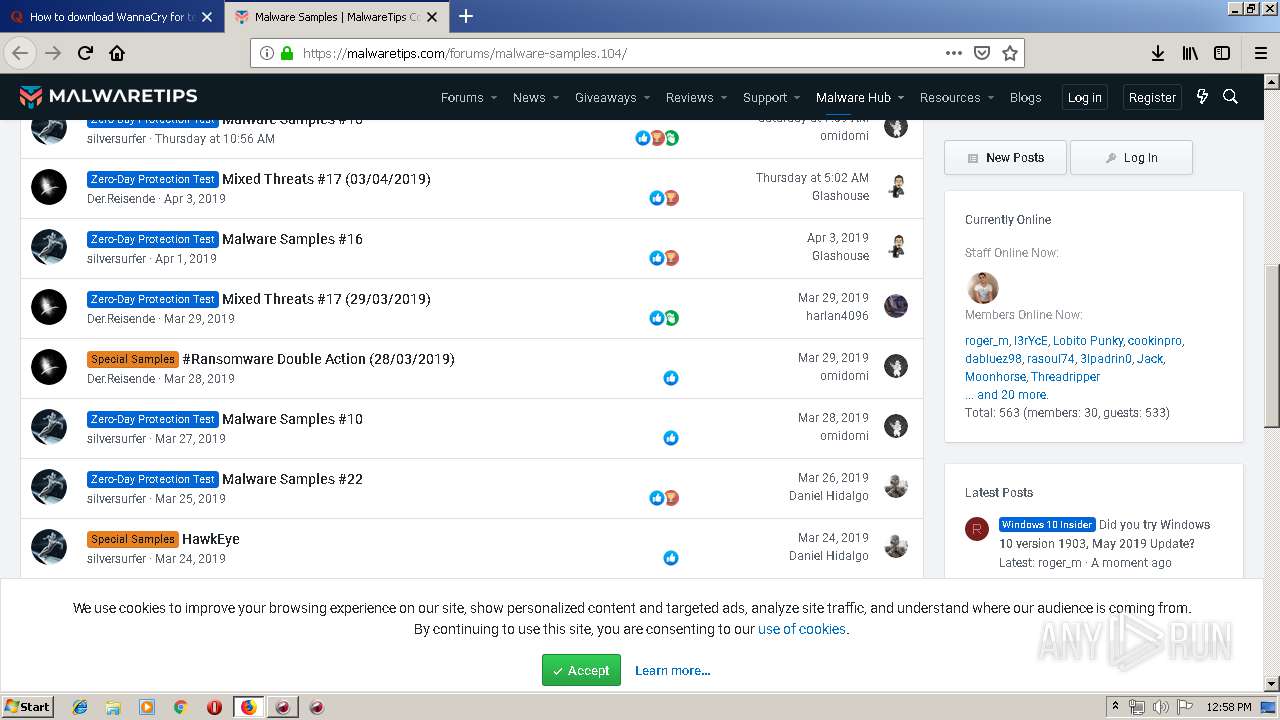Open member Lobito Punky profile link

point(1088,341)
